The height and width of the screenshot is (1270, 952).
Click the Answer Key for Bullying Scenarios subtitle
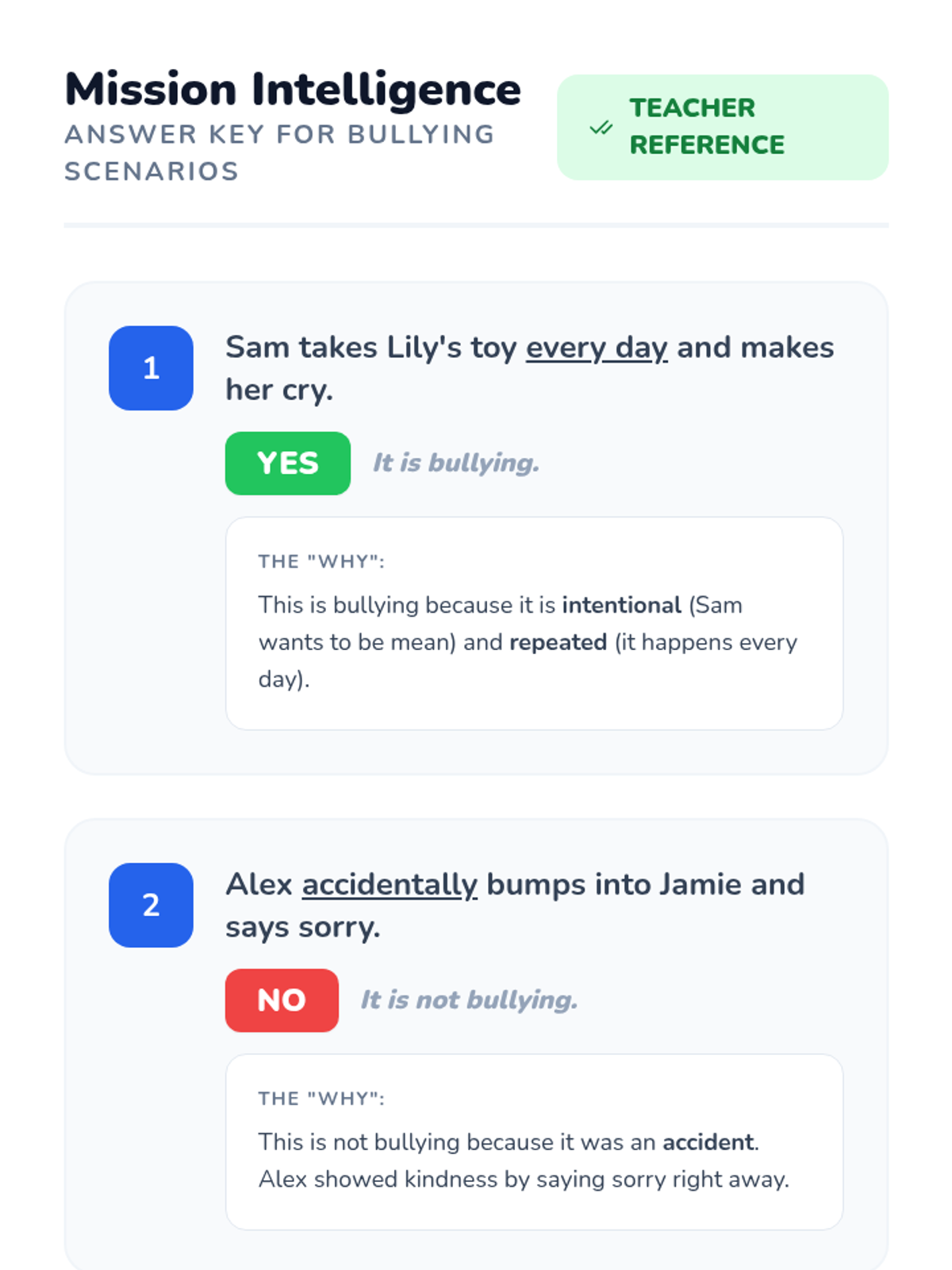[279, 152]
